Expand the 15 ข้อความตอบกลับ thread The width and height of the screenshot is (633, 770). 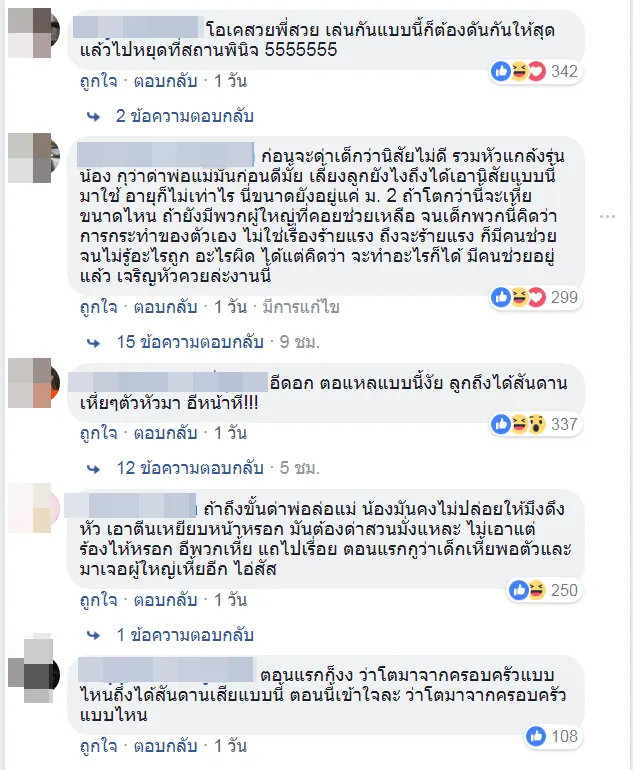click(x=190, y=342)
